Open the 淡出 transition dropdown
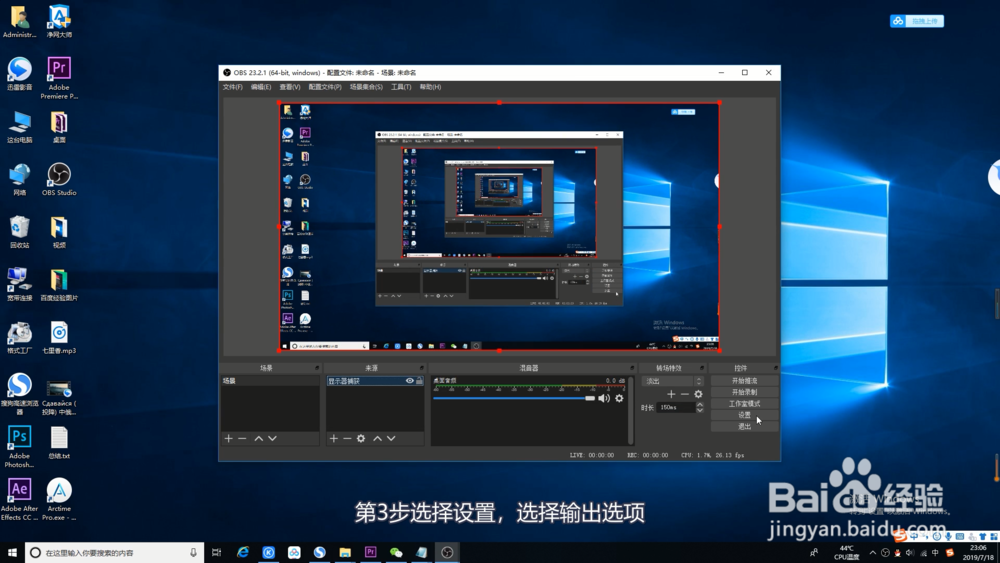Image resolution: width=1000 pixels, height=563 pixels. 673,381
